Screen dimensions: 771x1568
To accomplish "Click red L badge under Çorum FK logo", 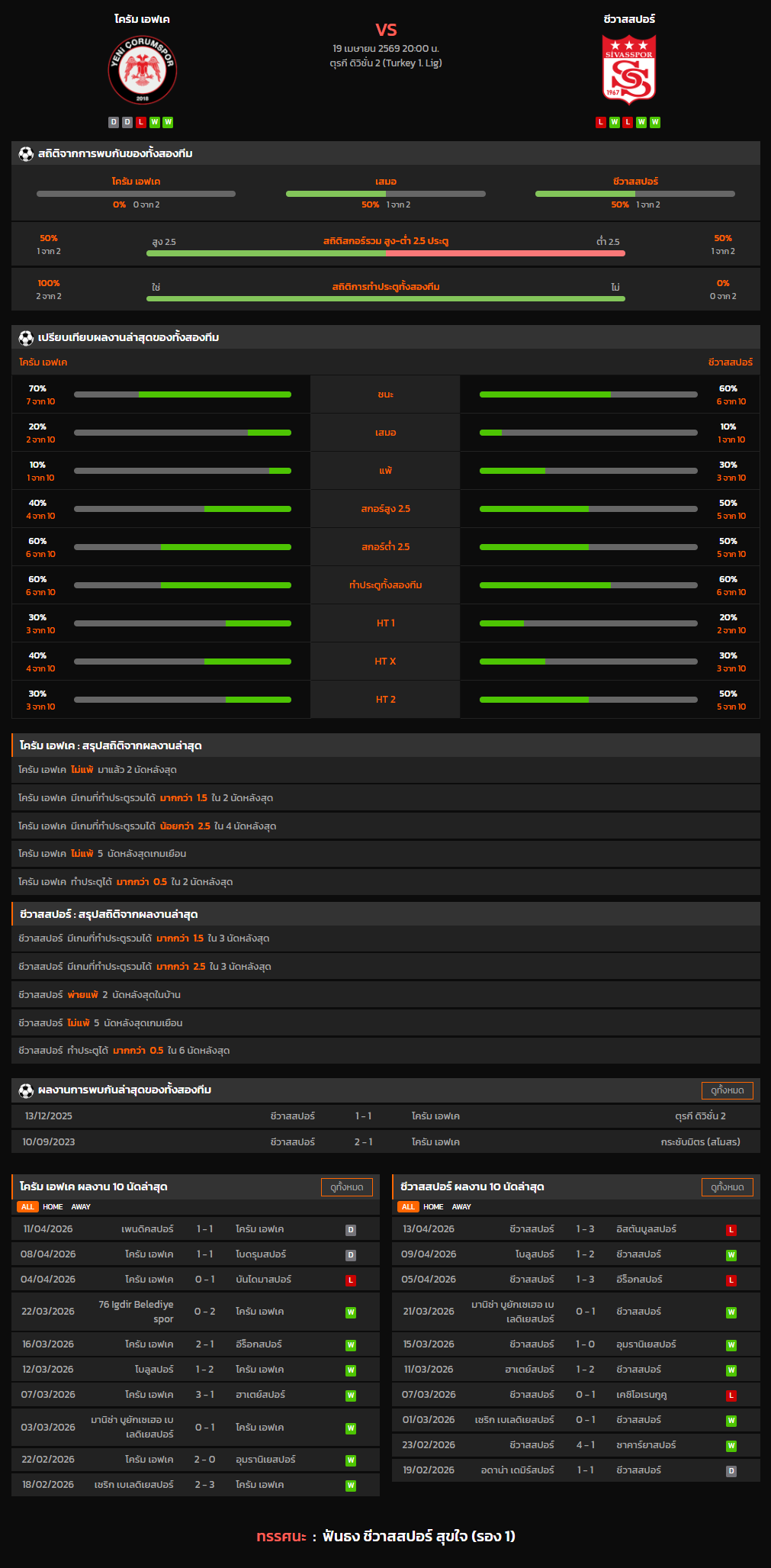I will pos(140,122).
